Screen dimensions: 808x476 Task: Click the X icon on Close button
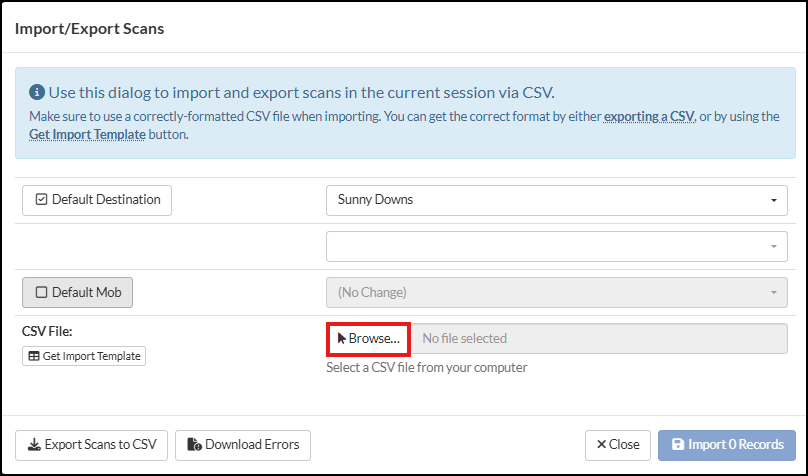601,445
